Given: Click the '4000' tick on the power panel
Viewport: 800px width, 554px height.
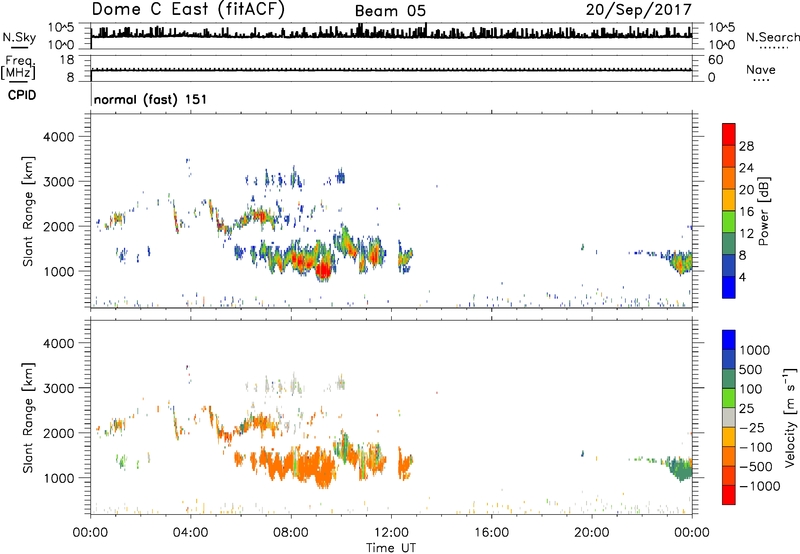Looking at the screenshot, I should click(58, 137).
